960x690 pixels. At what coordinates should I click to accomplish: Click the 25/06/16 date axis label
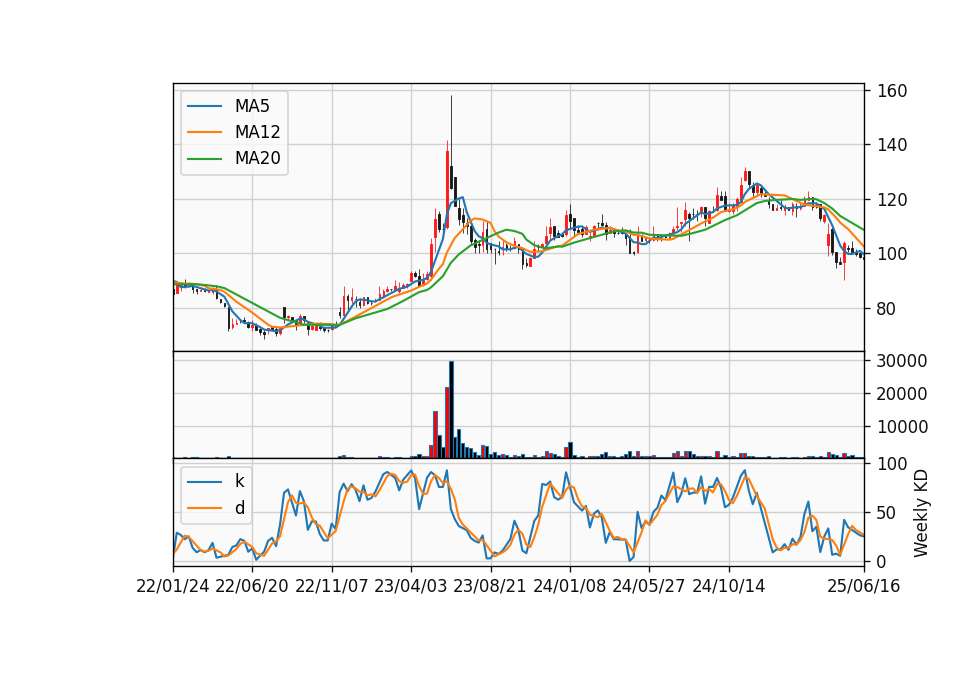tap(864, 586)
